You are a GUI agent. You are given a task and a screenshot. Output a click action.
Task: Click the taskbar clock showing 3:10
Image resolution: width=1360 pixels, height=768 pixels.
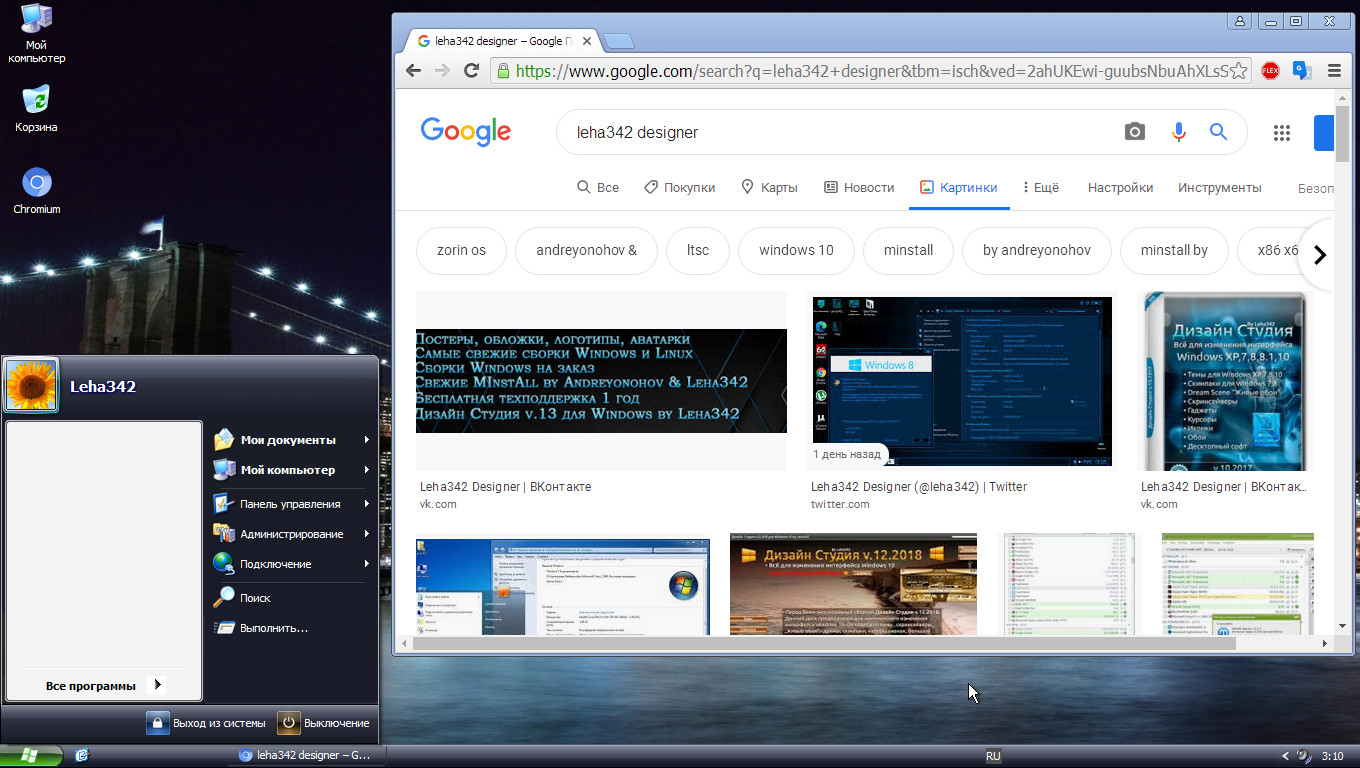coord(1333,756)
